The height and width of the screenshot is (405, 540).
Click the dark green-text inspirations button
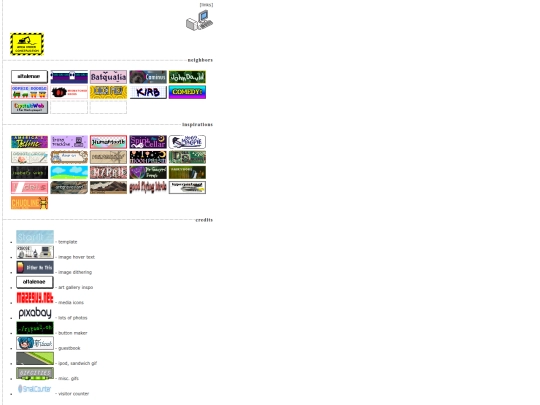[29, 172]
